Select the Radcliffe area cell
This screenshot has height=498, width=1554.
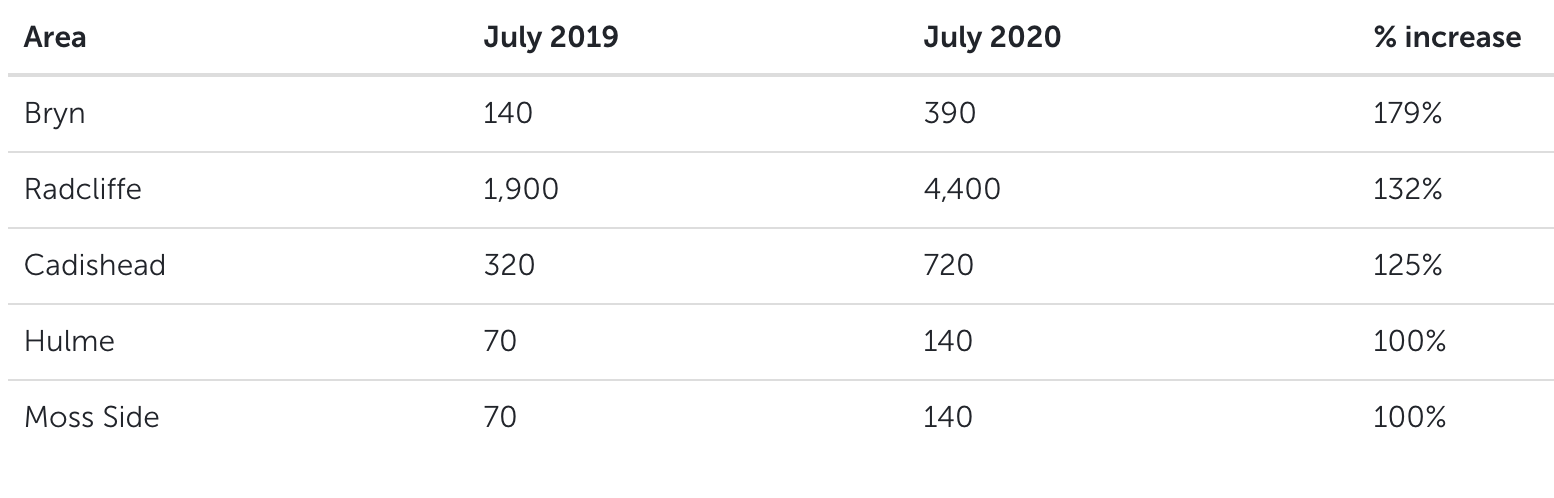(x=83, y=189)
